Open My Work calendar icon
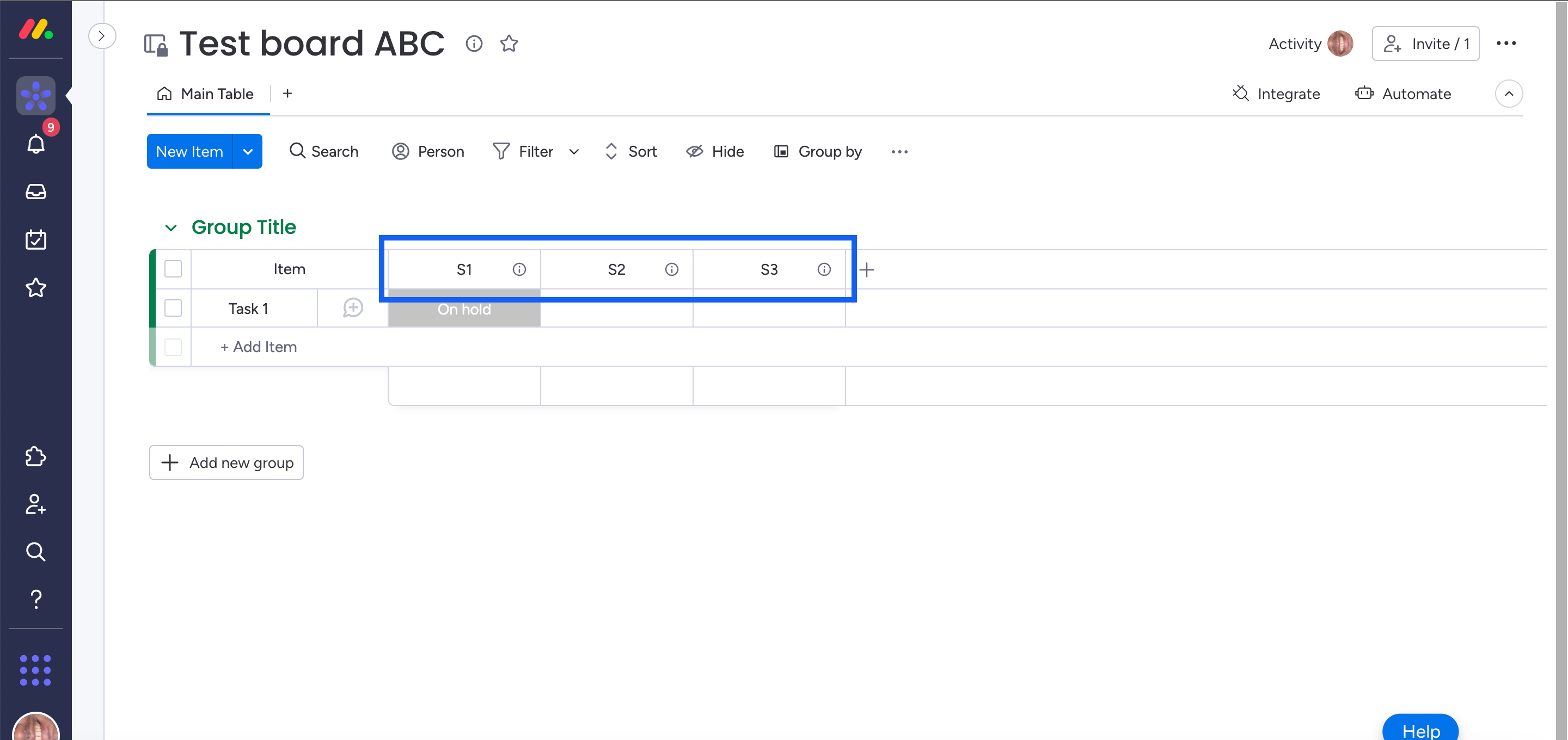Screen dimensions: 1568x740 [36, 240]
